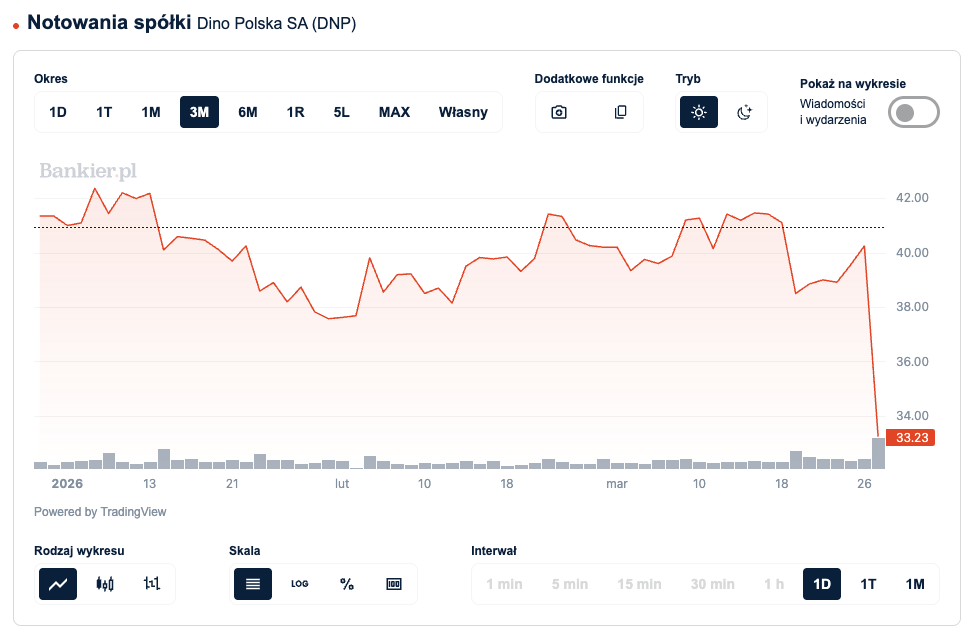Select OHLC bar chart type icon
Image resolution: width=972 pixels, height=635 pixels.
[x=151, y=584]
